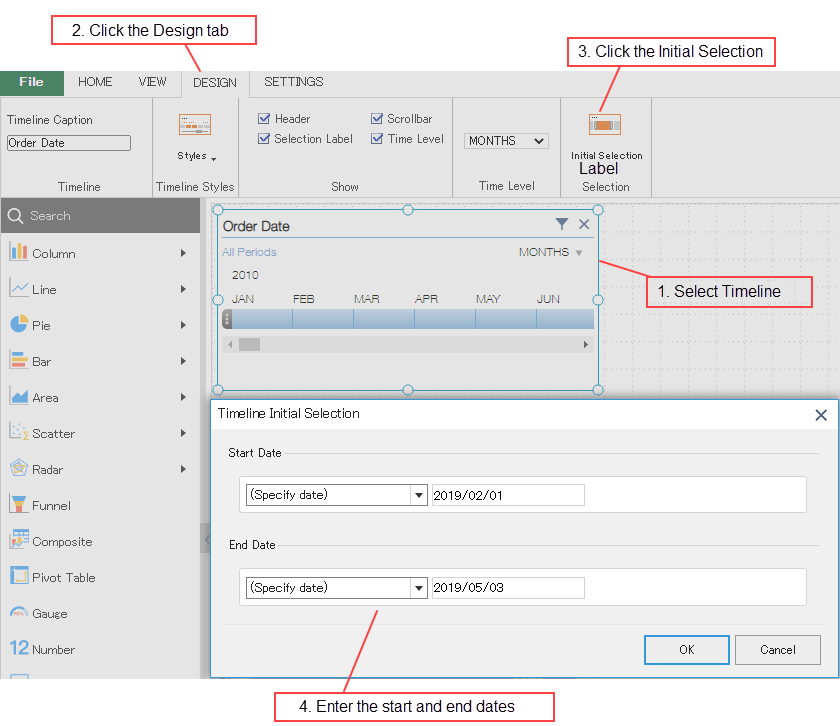This screenshot has height=726, width=840.
Task: Open the MONTHS dropdown on the timeline
Action: 579,253
